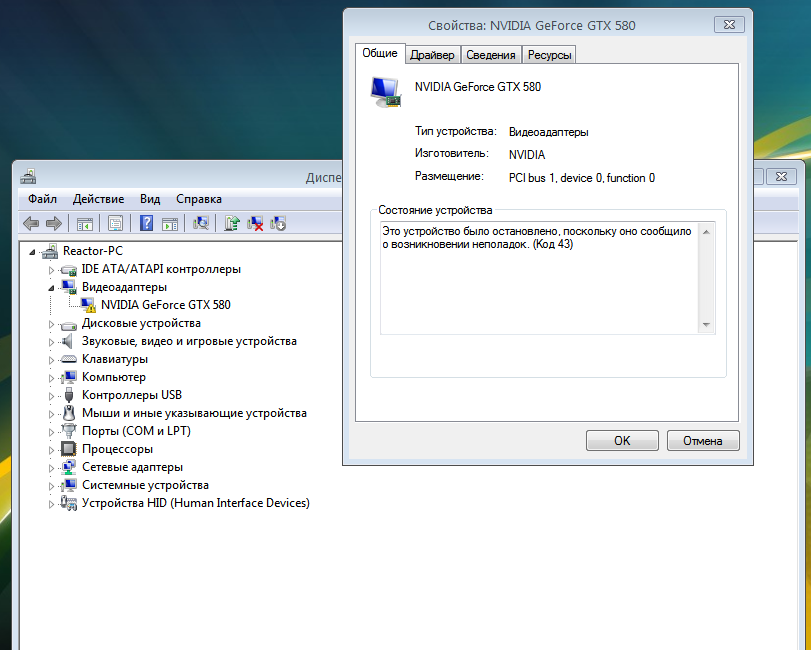Click the speaker icon for Звуковые устройства
Screen dimensions: 811x650
tap(68, 341)
